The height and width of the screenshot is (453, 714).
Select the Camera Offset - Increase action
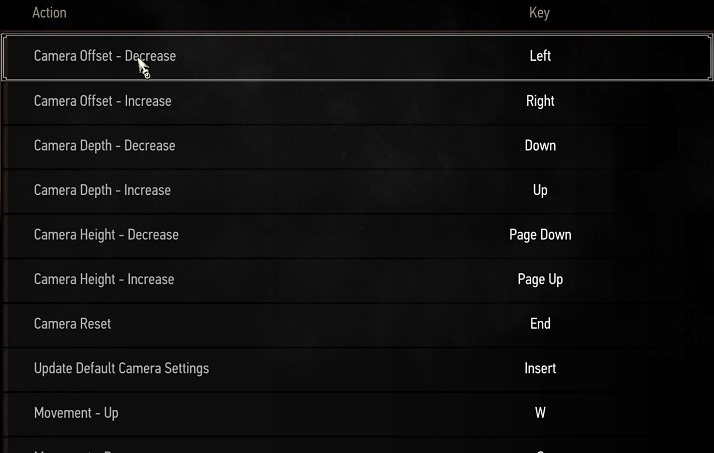[102, 101]
